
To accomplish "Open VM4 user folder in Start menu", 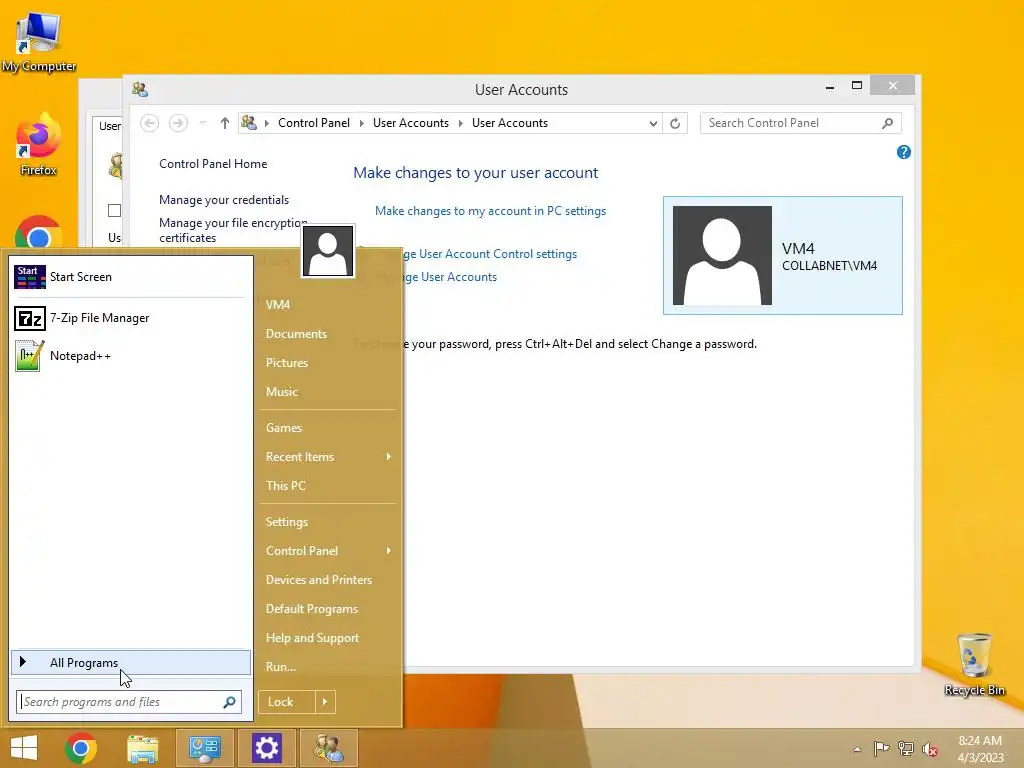I will pyautogui.click(x=278, y=304).
